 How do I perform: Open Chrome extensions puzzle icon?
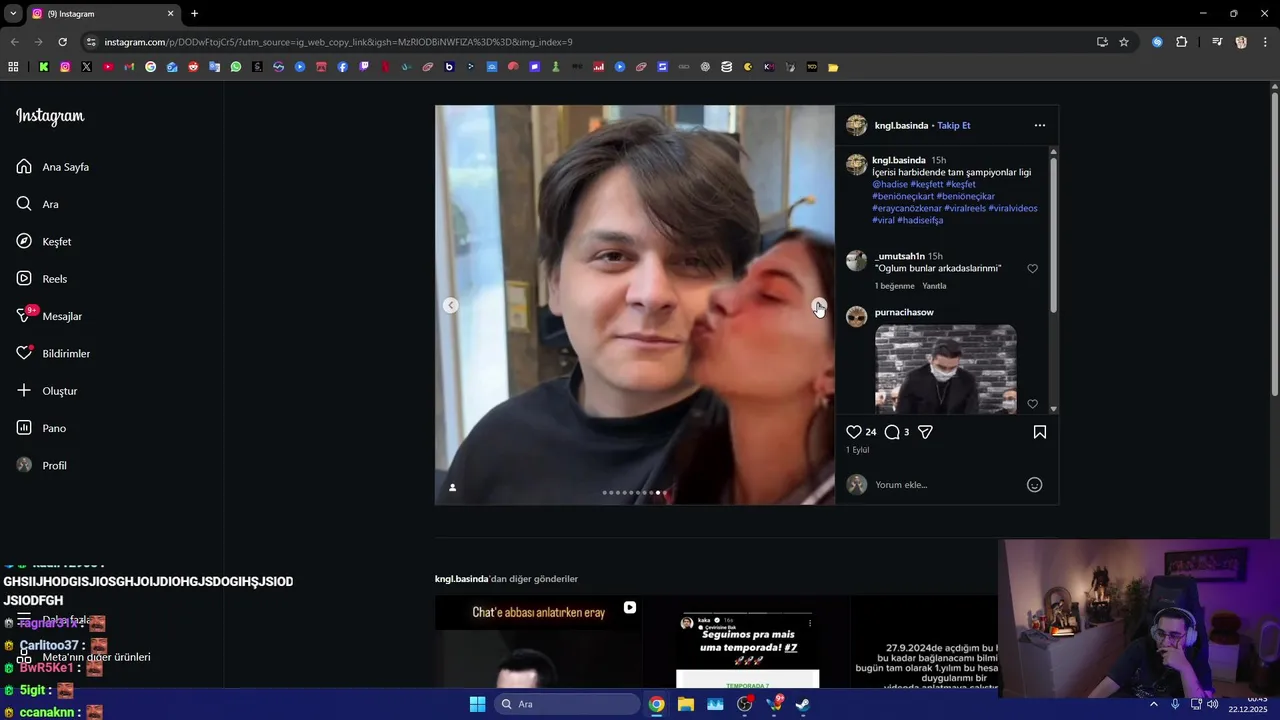pyautogui.click(x=1182, y=42)
